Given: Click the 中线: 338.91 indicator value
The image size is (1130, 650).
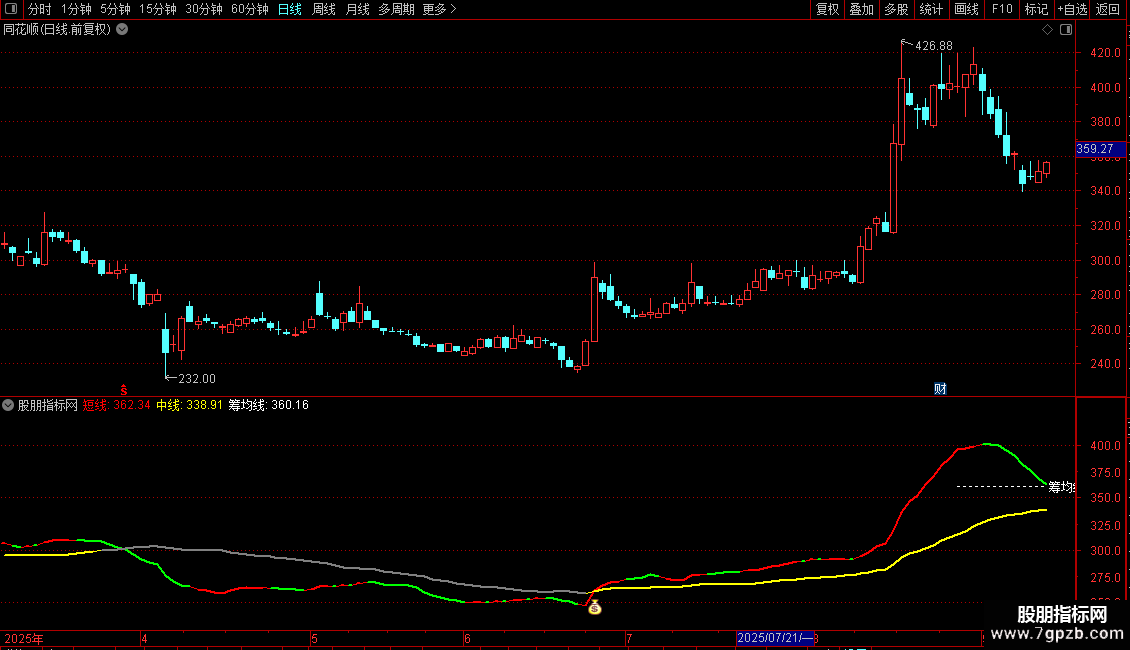Looking at the screenshot, I should coord(190,405).
